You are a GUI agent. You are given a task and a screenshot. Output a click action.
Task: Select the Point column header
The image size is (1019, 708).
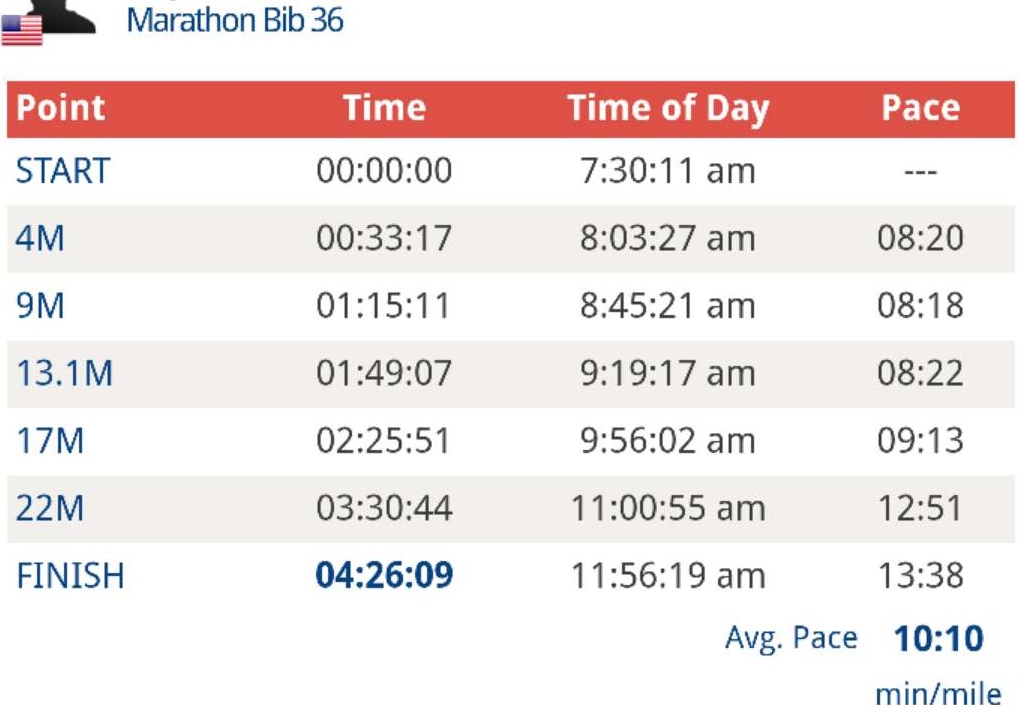click(x=60, y=107)
